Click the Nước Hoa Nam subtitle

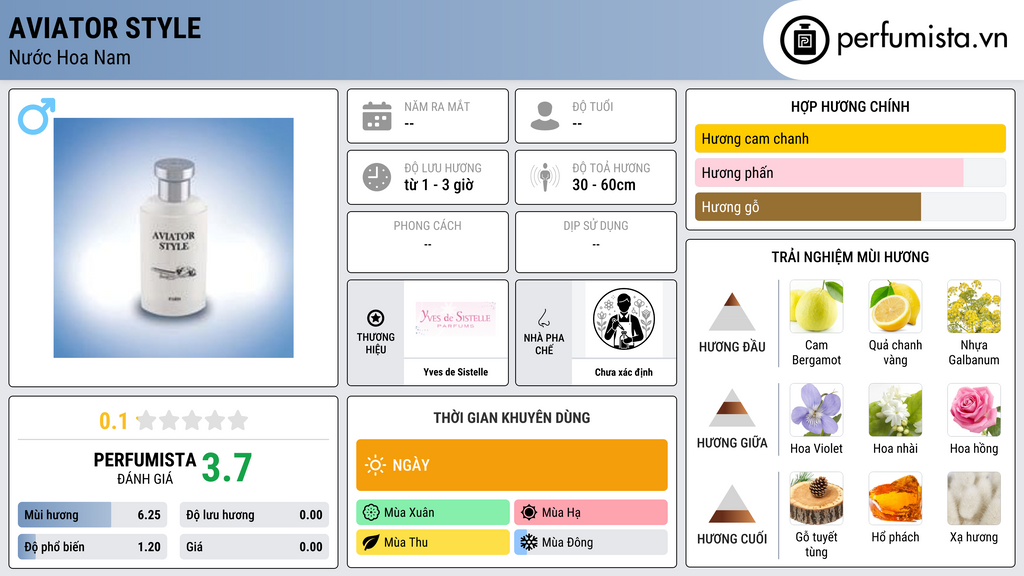pyautogui.click(x=70, y=57)
